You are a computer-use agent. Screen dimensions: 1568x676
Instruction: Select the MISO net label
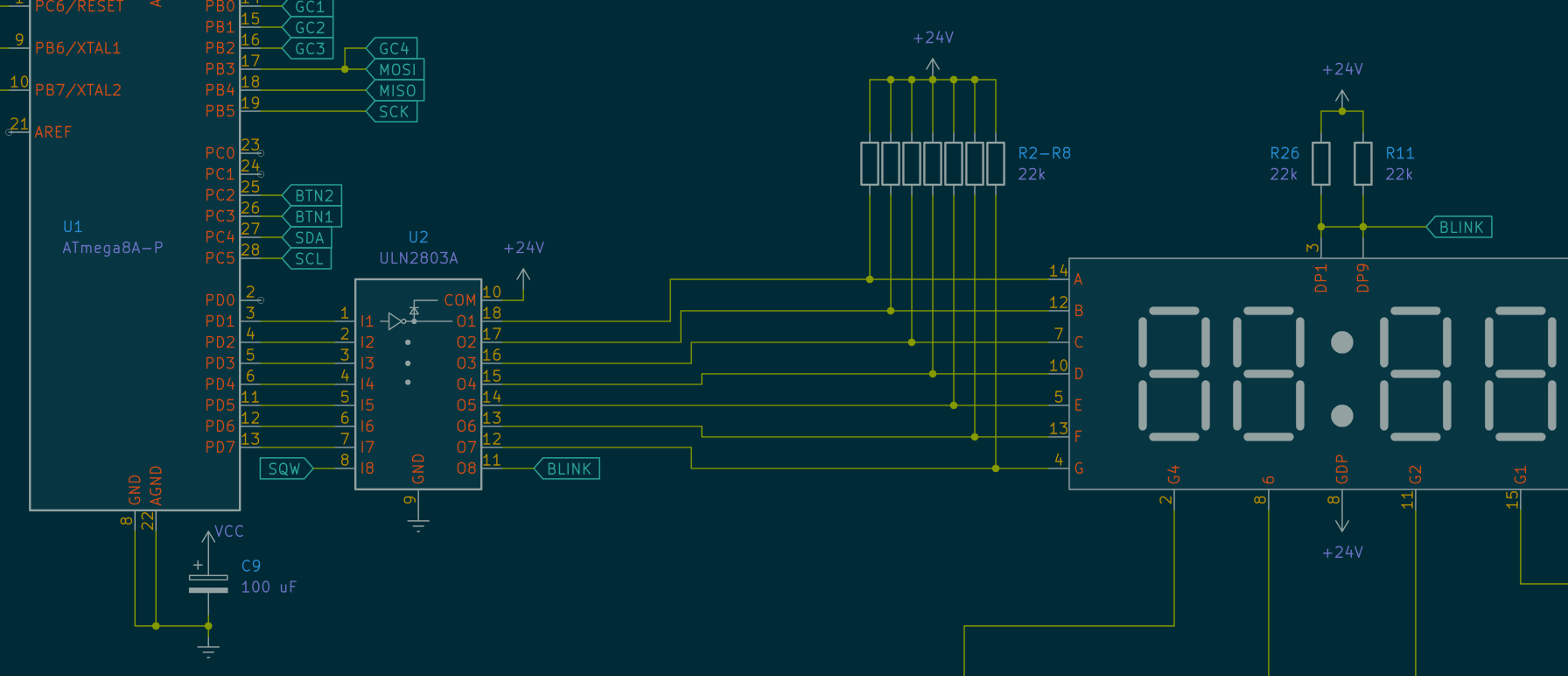(395, 90)
